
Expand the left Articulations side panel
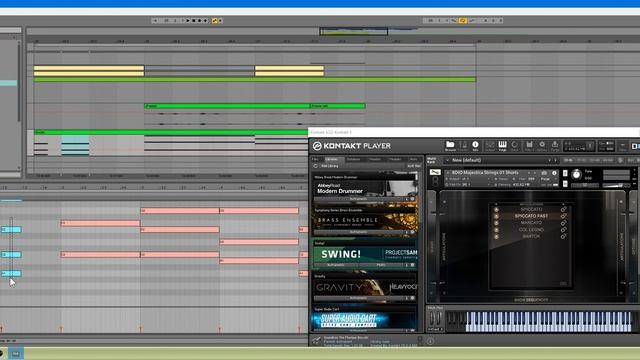(444, 247)
